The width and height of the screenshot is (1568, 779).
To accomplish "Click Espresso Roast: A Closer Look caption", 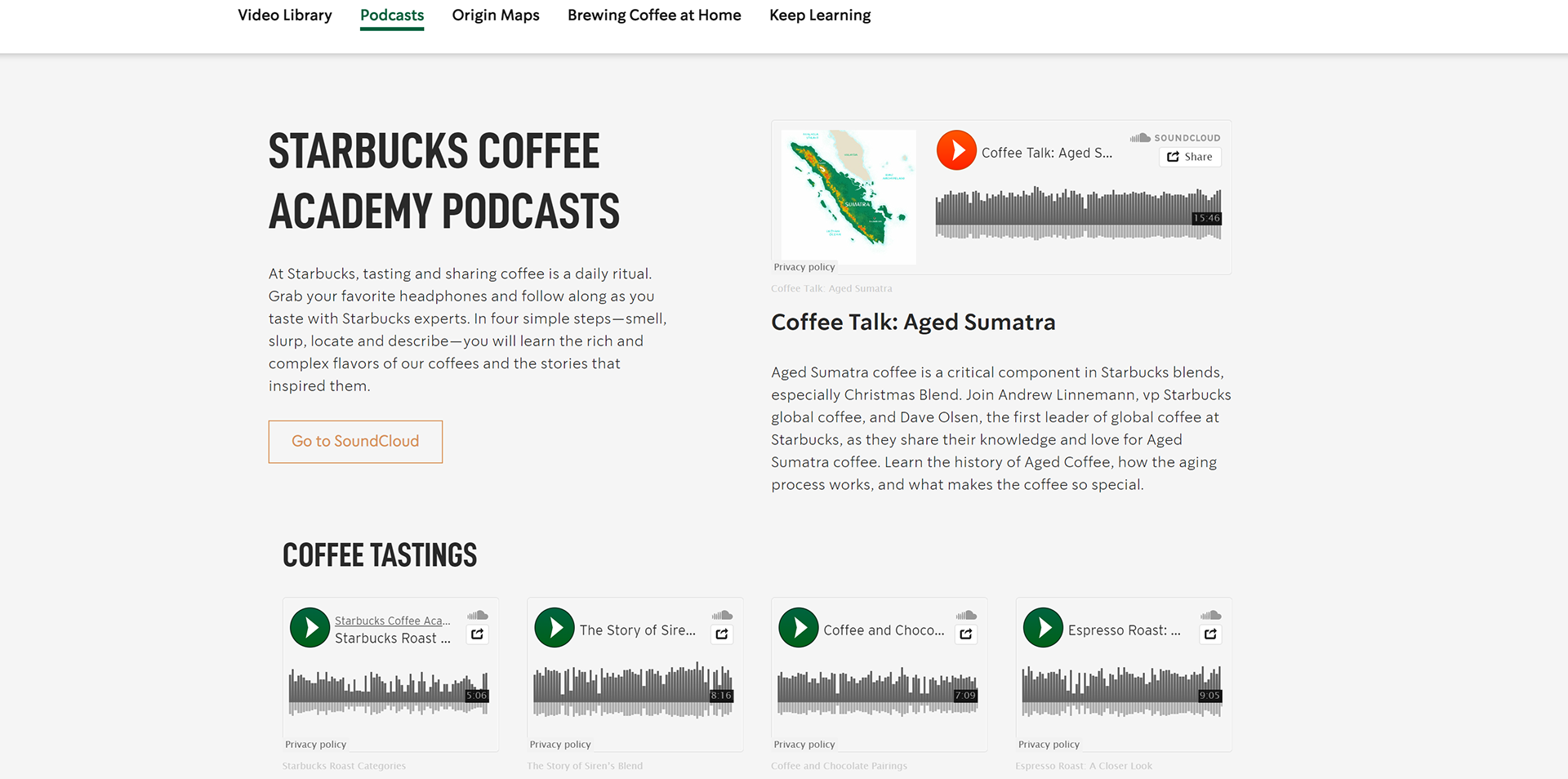I will [1084, 766].
